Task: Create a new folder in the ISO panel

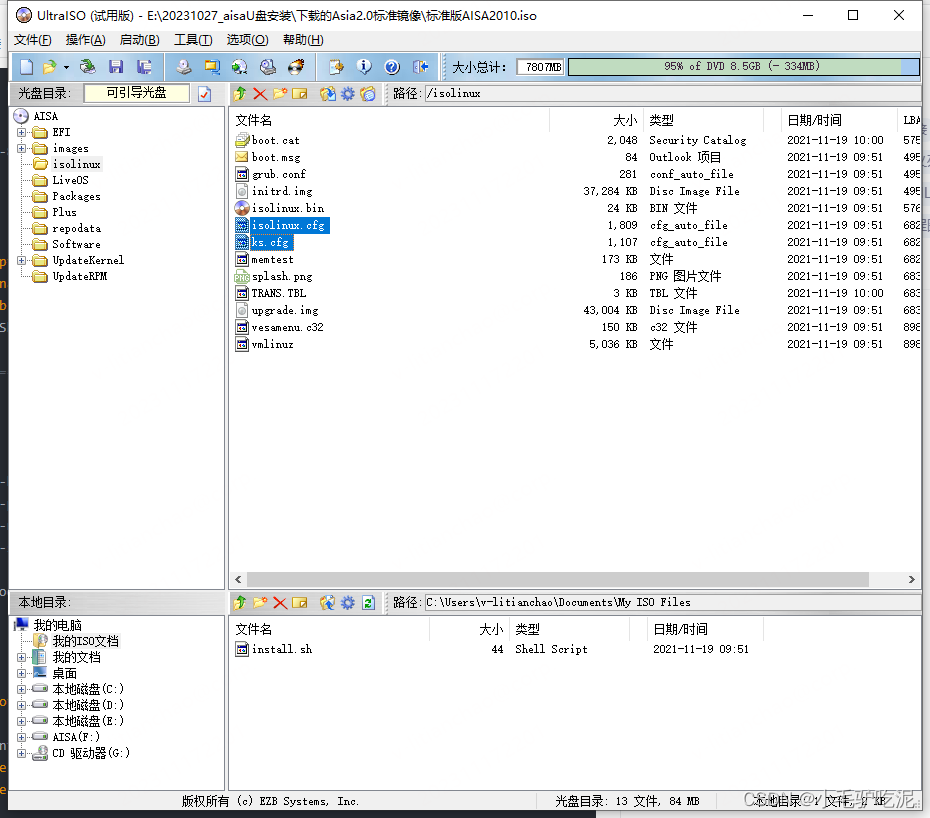Action: pyautogui.click(x=279, y=93)
